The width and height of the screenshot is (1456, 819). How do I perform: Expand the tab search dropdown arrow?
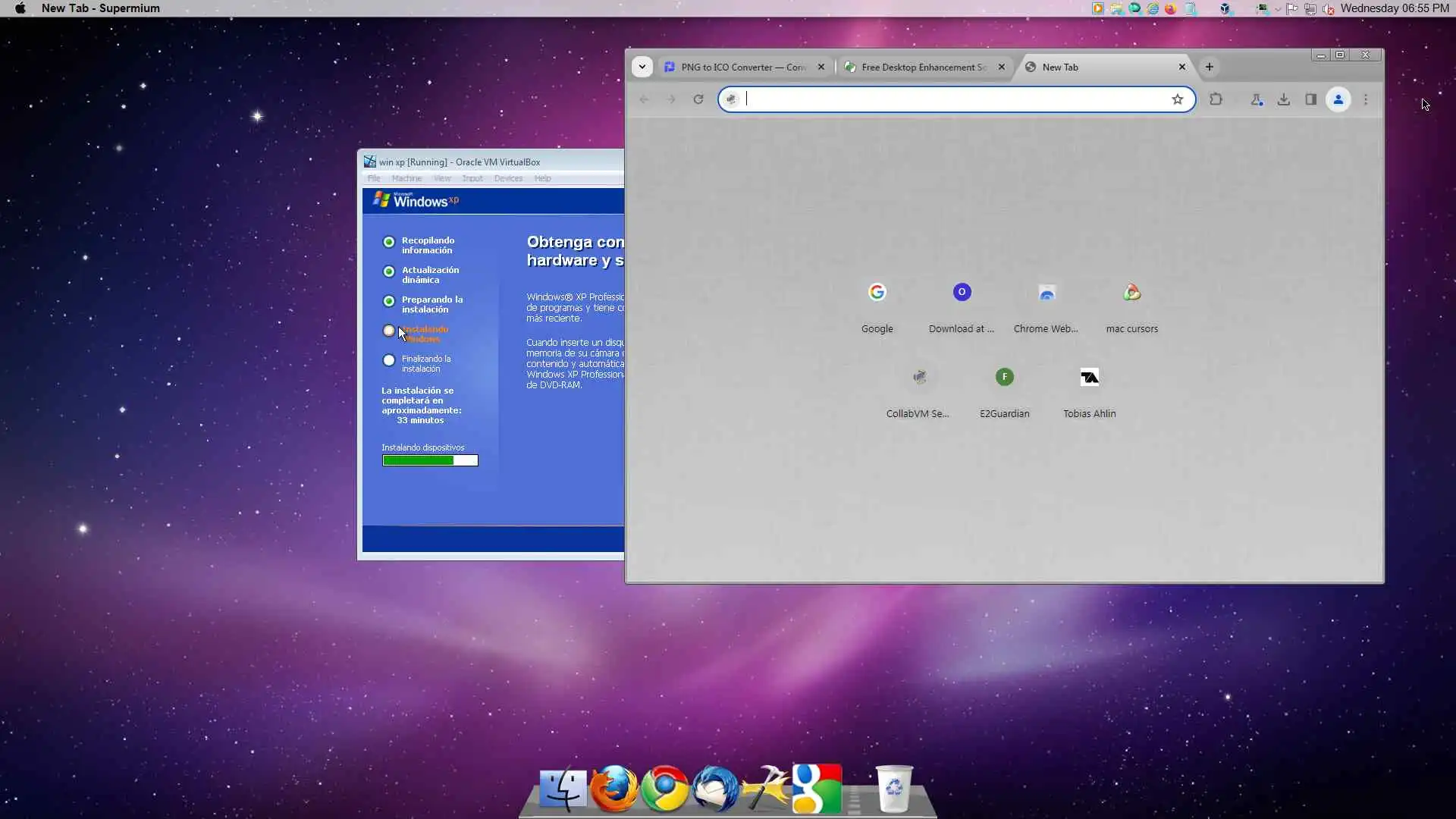[x=642, y=67]
